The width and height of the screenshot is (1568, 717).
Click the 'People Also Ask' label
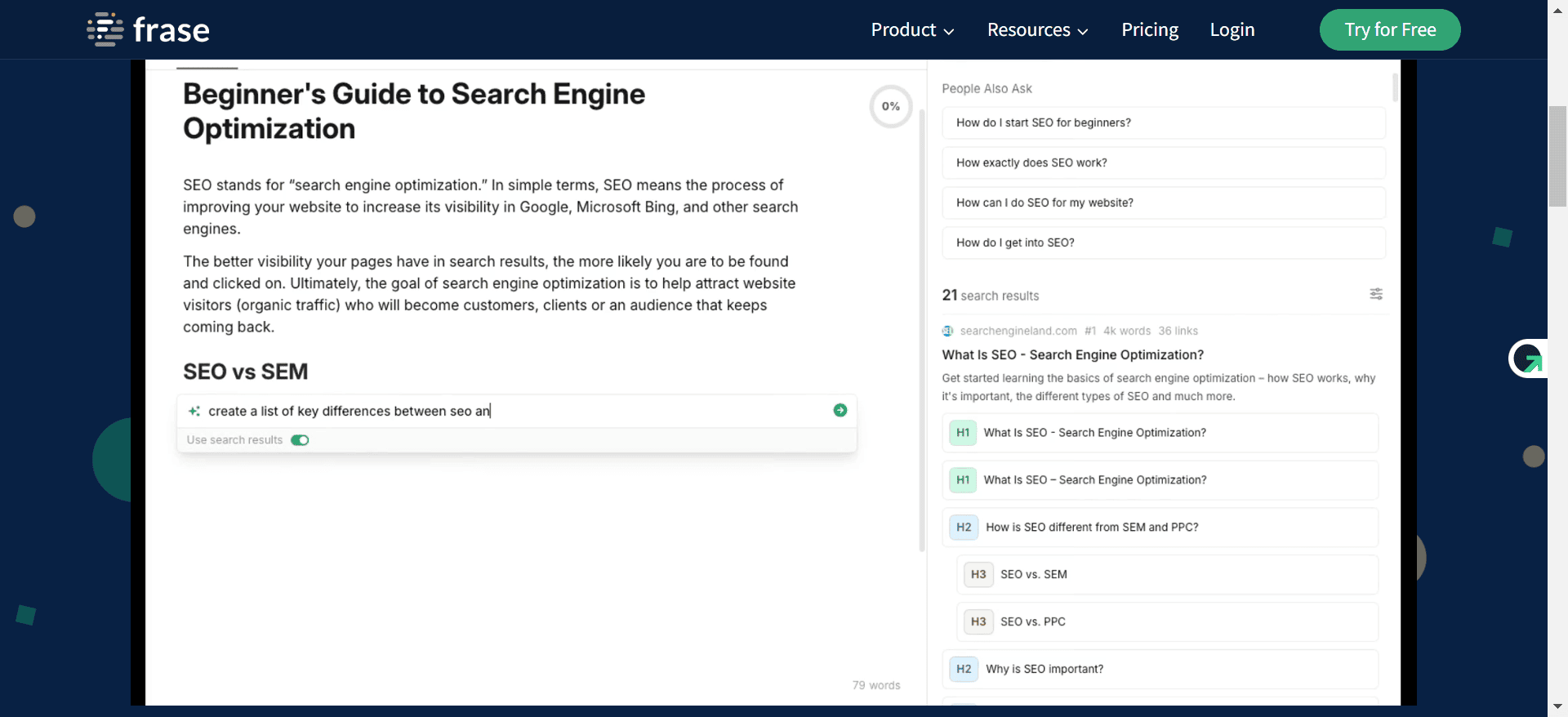click(x=987, y=88)
